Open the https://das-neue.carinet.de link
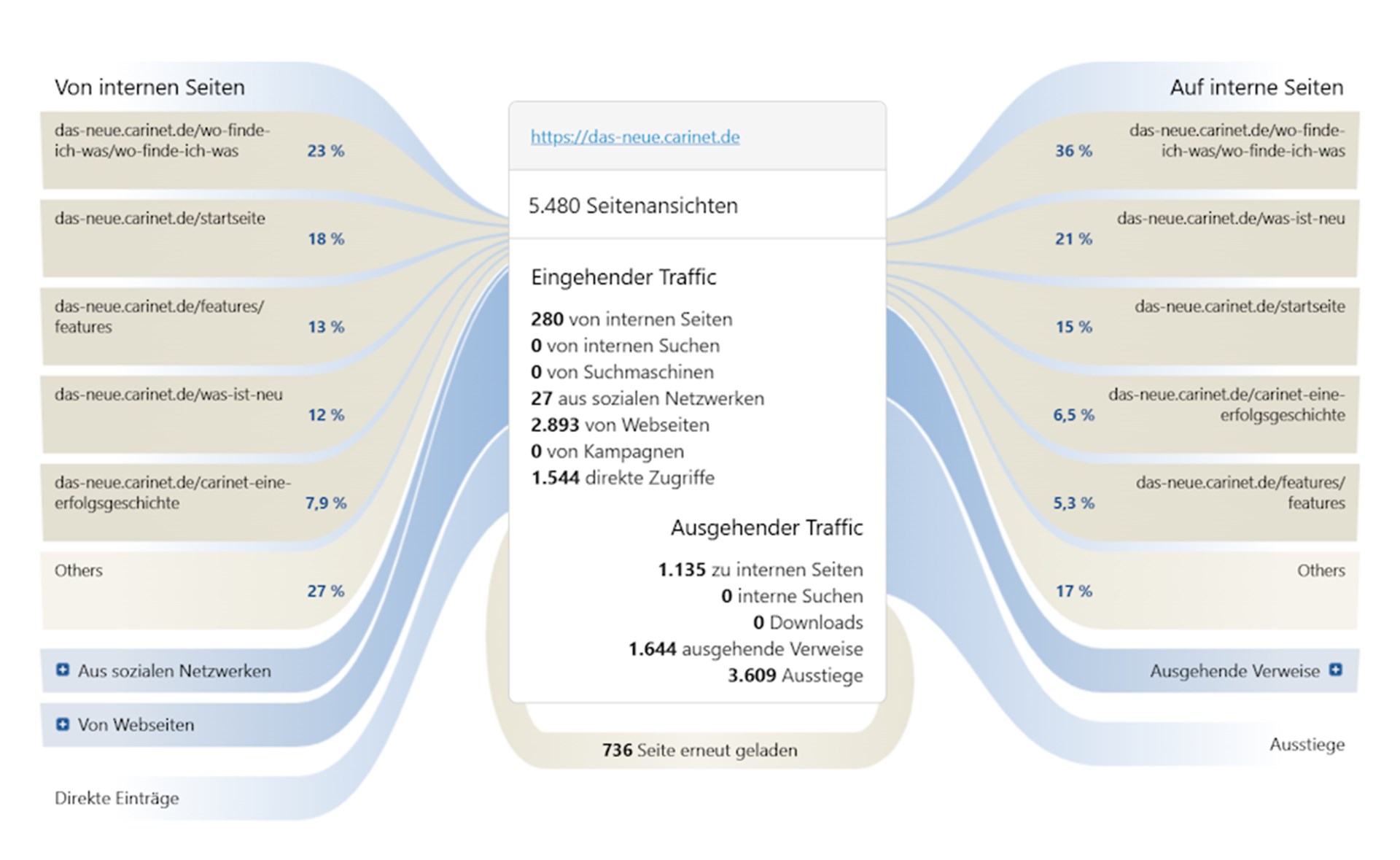 point(634,137)
